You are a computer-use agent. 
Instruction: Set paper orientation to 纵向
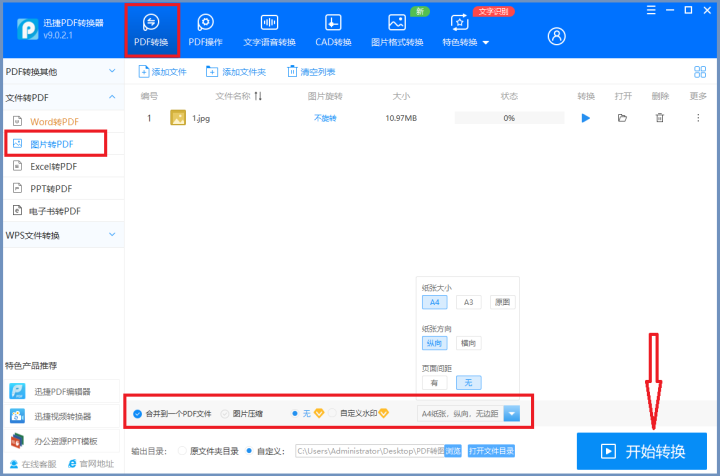(x=434, y=343)
